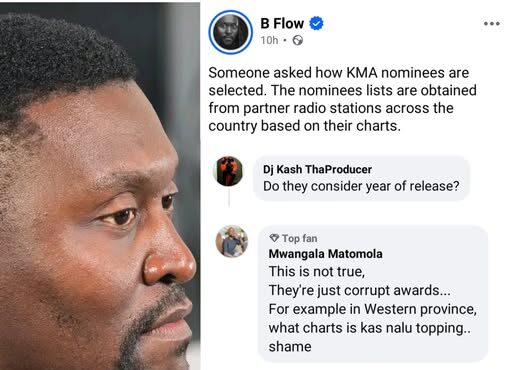Open the three-dot post options menu
Image resolution: width=526 pixels, height=370 pixels.
tap(492, 23)
